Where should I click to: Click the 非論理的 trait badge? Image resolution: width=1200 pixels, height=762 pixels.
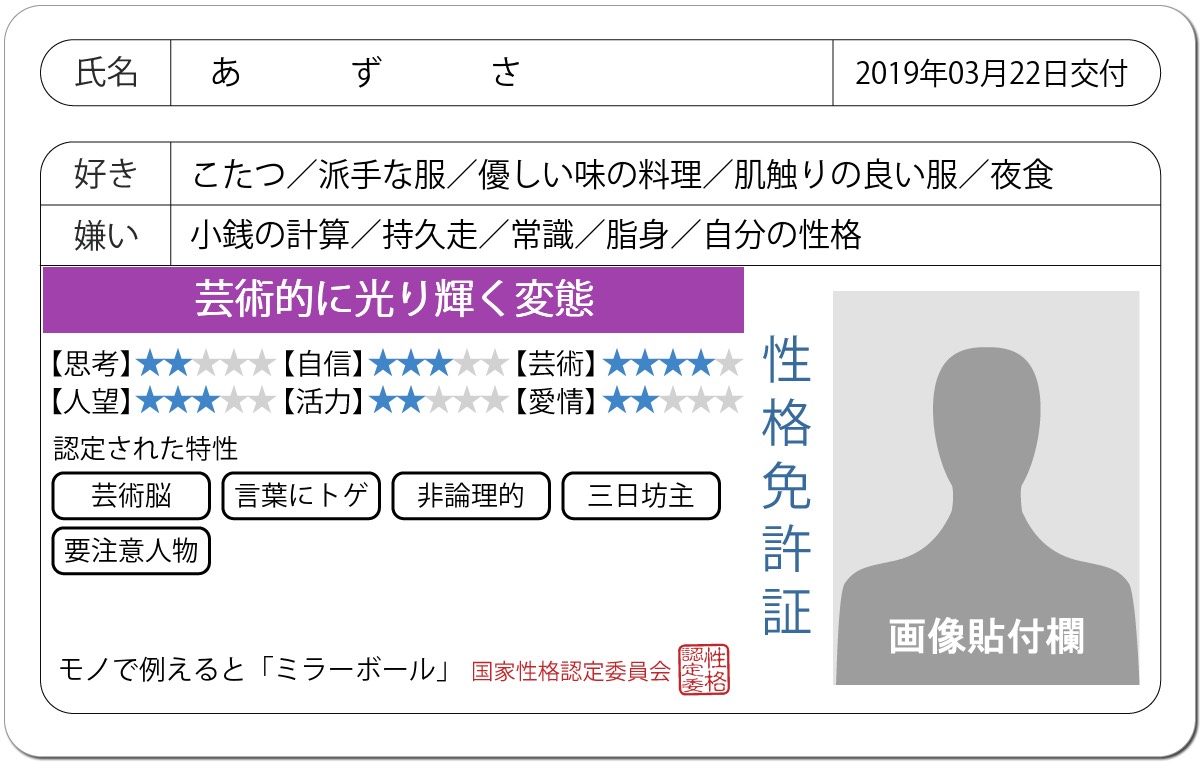click(471, 496)
